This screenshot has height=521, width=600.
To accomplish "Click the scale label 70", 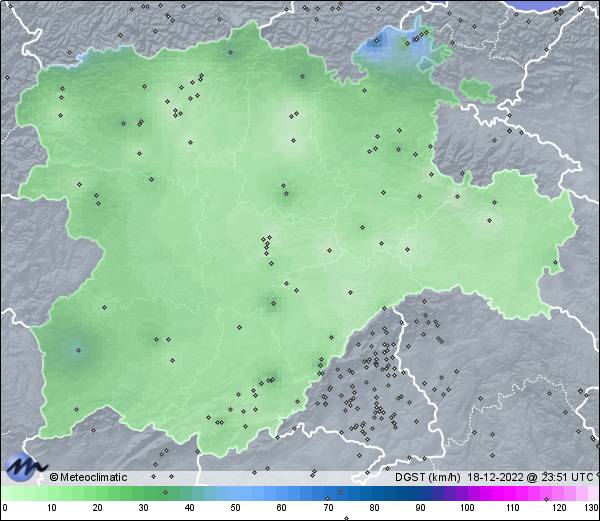I will (x=328, y=508).
